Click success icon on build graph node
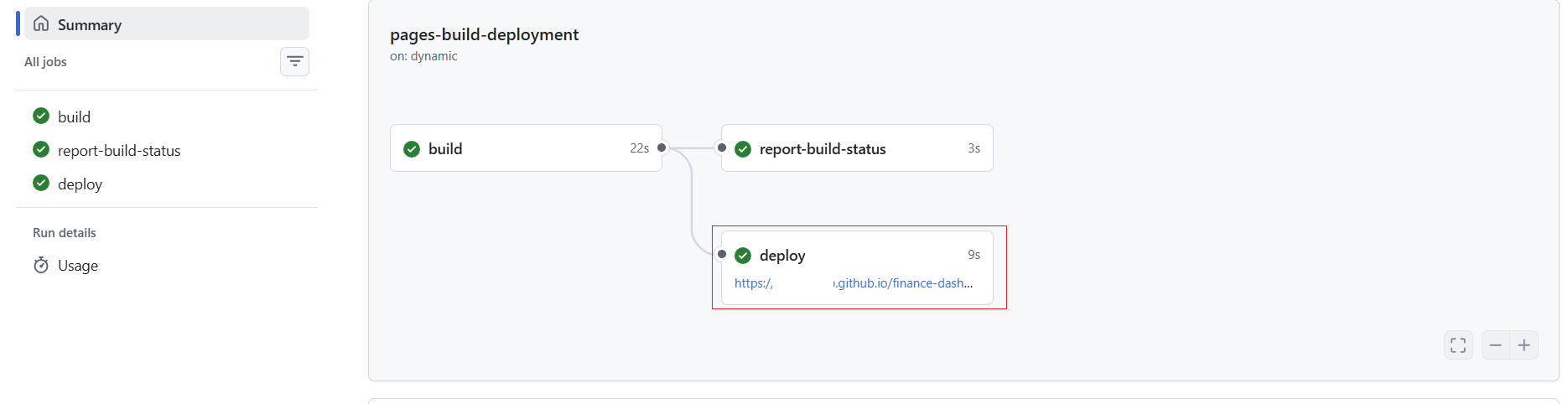This screenshot has height=404, width=1568. (x=412, y=149)
